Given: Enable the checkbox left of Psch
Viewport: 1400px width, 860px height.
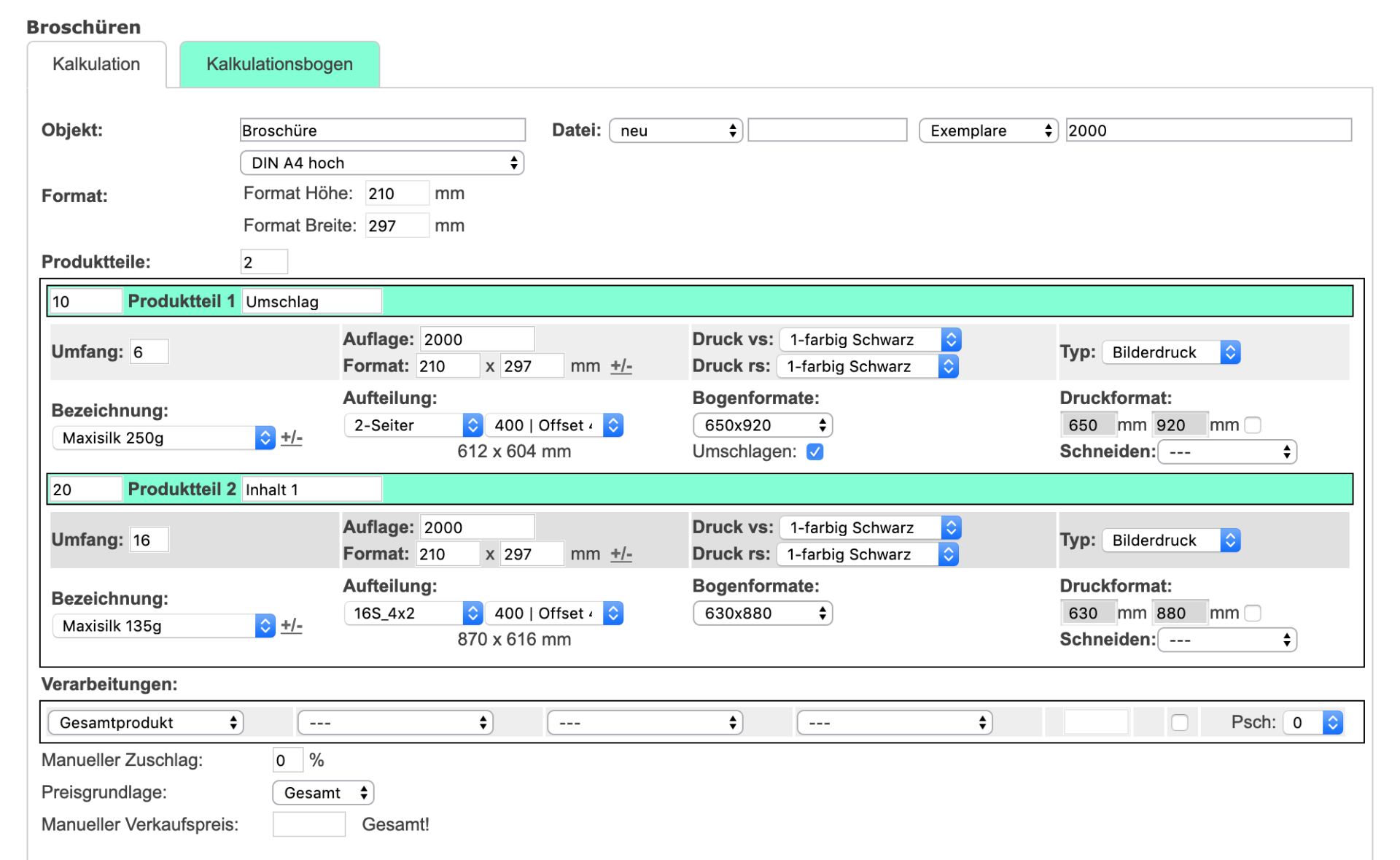Looking at the screenshot, I should (1179, 722).
